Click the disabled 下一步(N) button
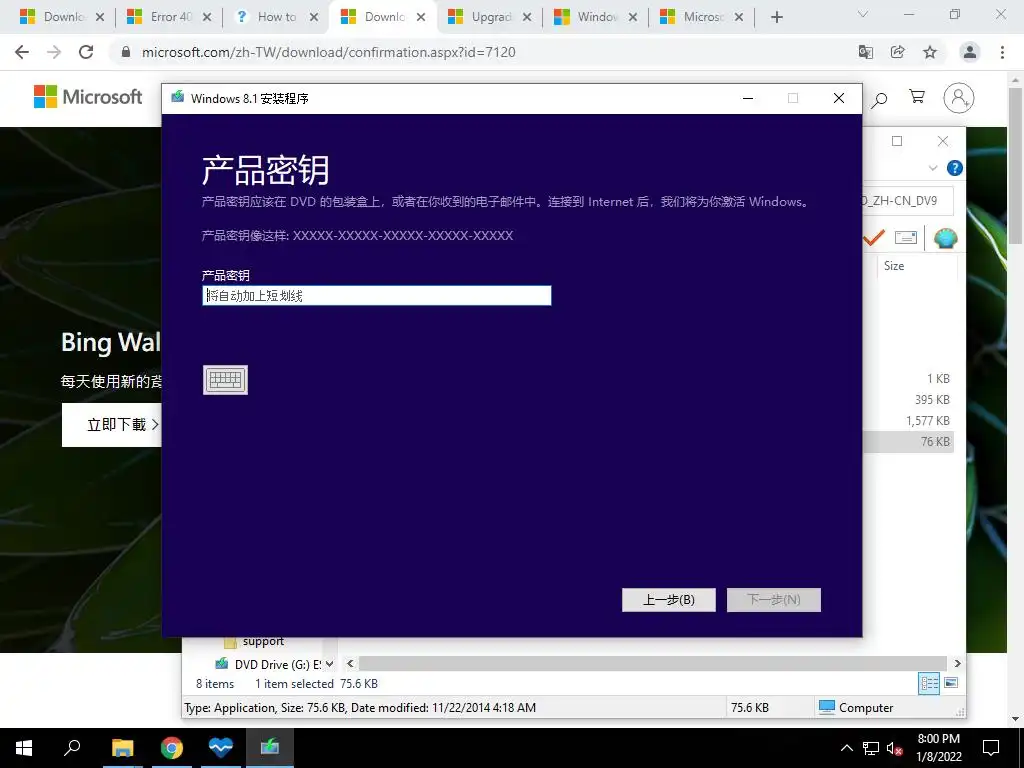Viewport: 1024px width, 768px height. 774,600
